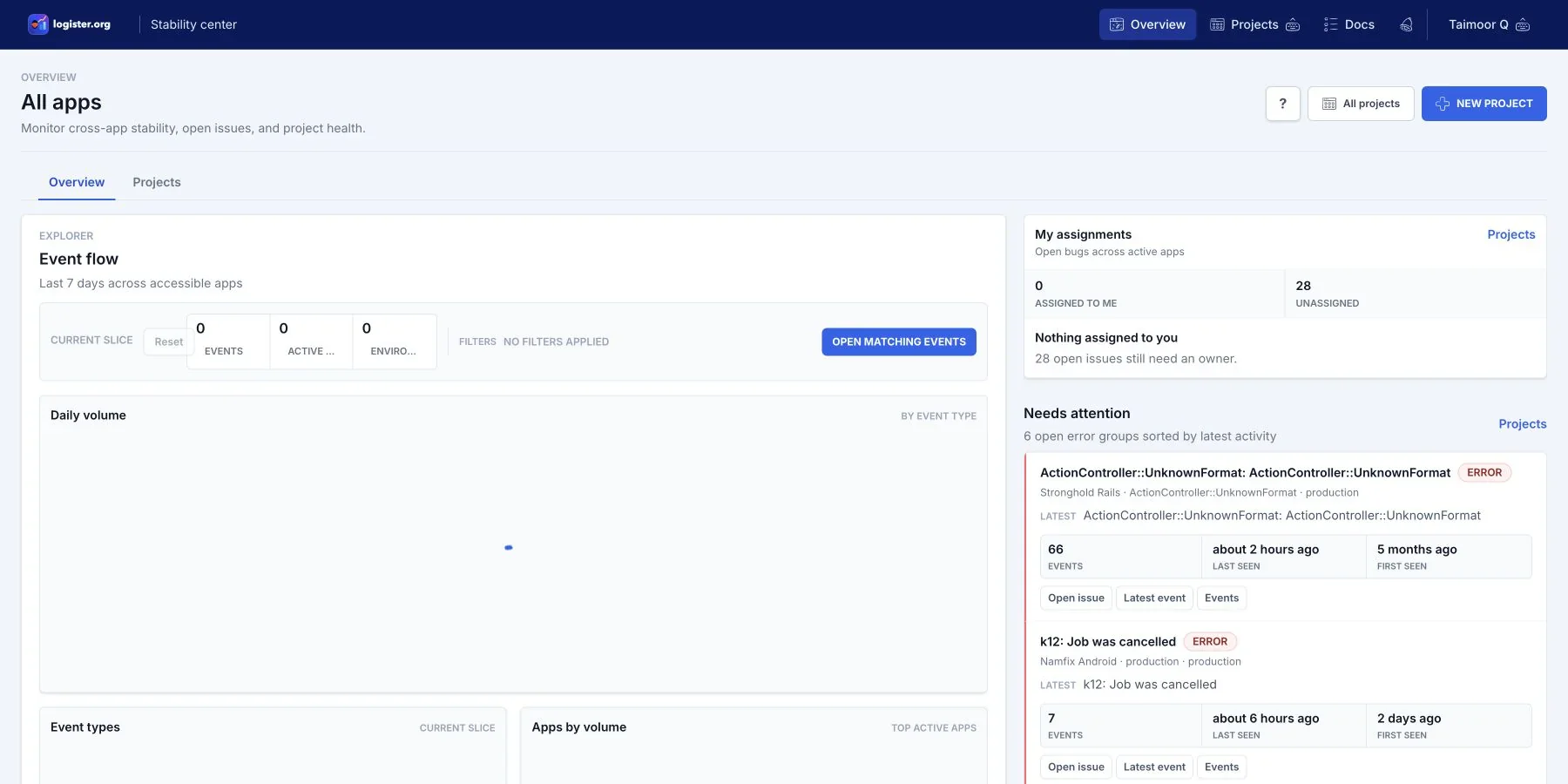Screen dimensions: 1568x784
Task: Click the Stability center label
Action: pyautogui.click(x=193, y=24)
